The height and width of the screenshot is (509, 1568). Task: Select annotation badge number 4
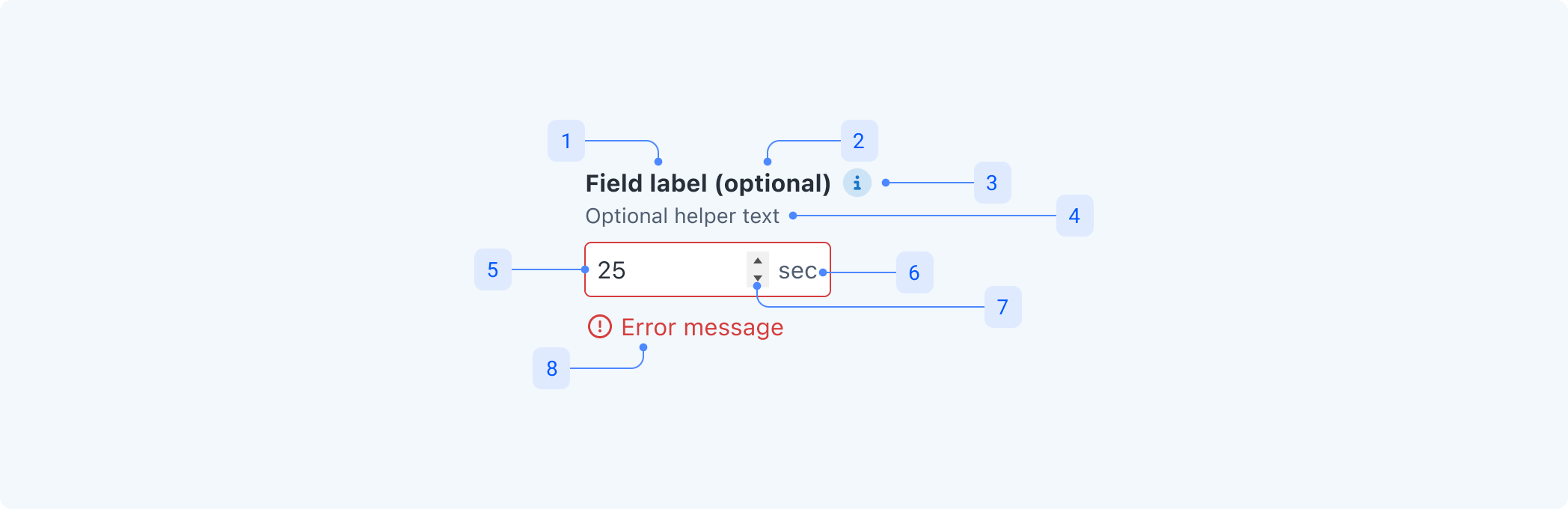tap(1074, 216)
